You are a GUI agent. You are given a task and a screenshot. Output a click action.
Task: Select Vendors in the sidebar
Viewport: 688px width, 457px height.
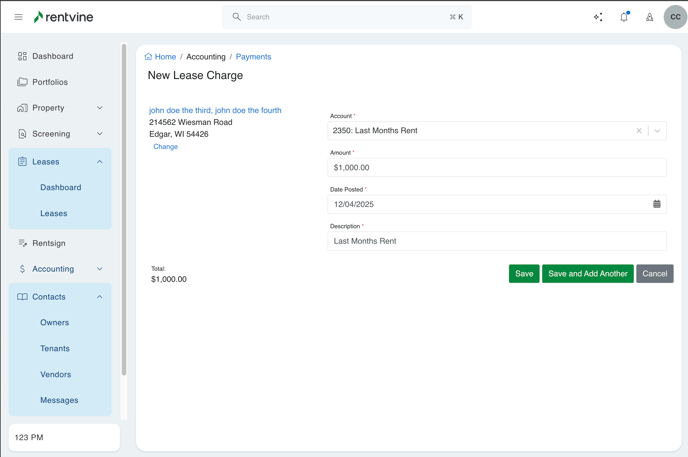(56, 375)
